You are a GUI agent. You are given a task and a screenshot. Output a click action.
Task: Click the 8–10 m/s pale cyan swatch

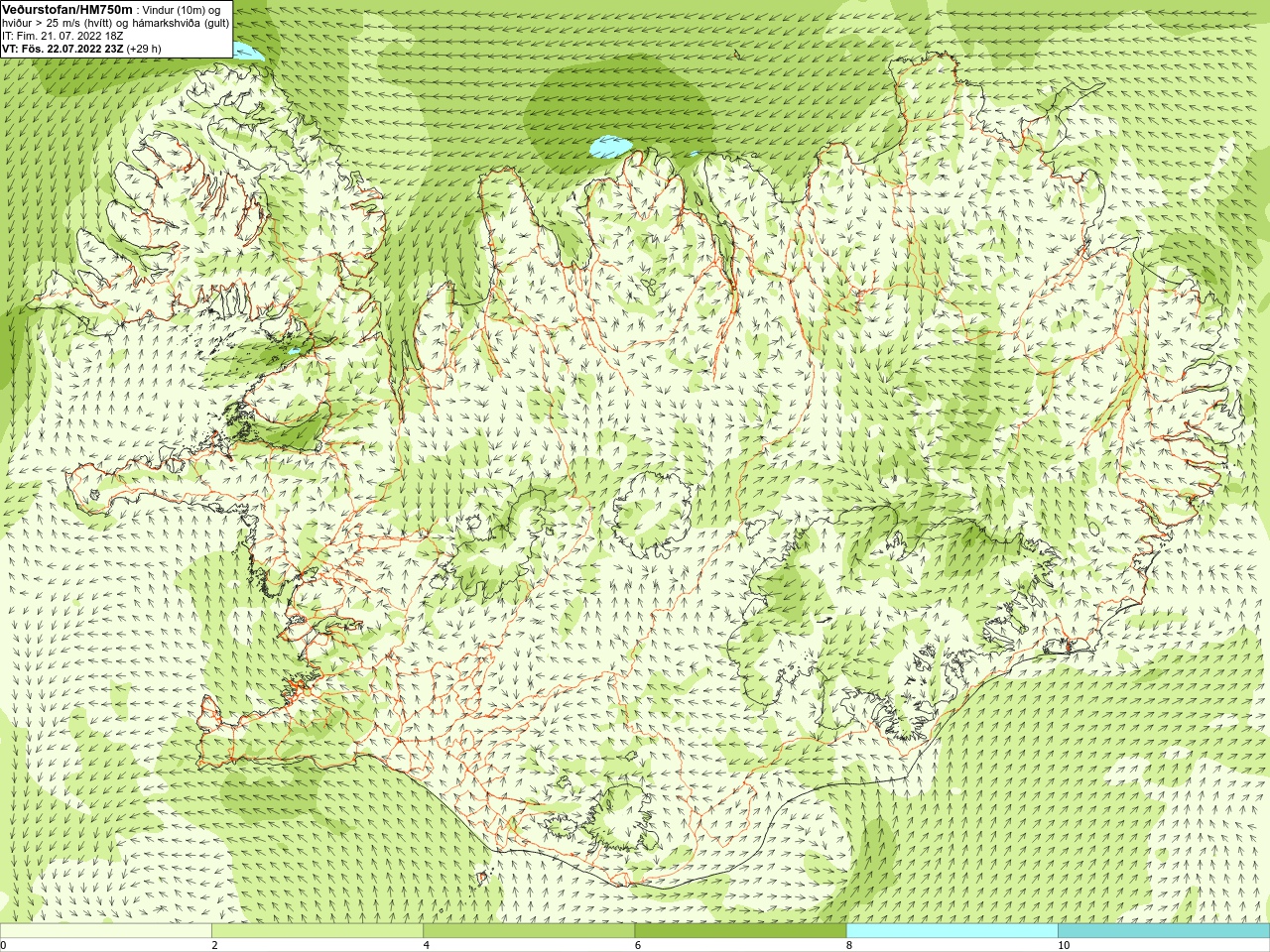tap(952, 931)
